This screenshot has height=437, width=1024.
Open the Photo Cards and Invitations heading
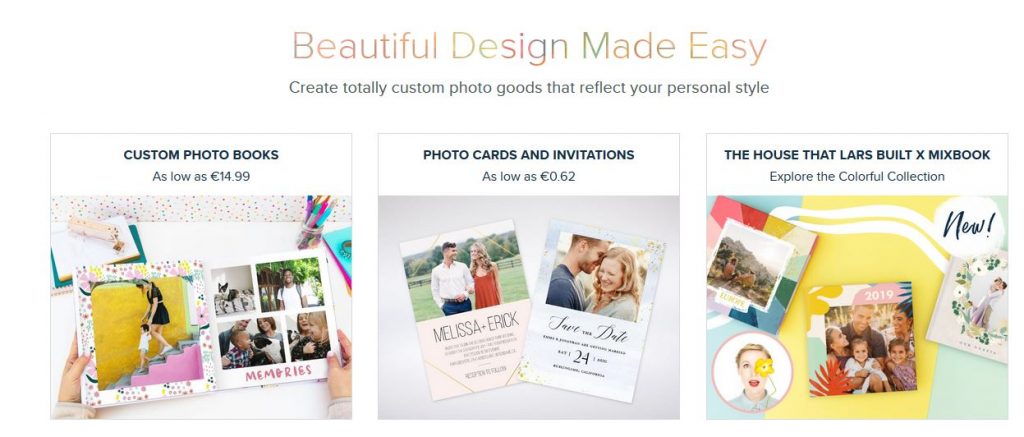(x=528, y=155)
